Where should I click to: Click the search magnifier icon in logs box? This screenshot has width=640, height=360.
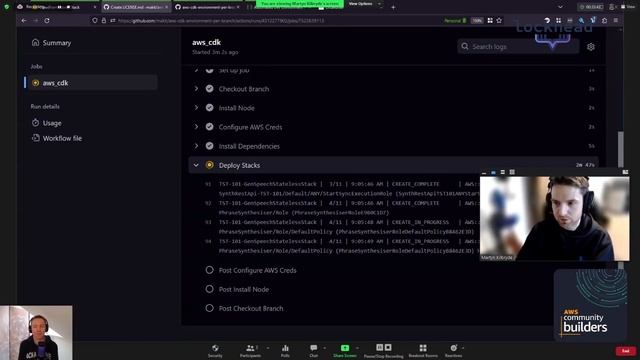465,47
